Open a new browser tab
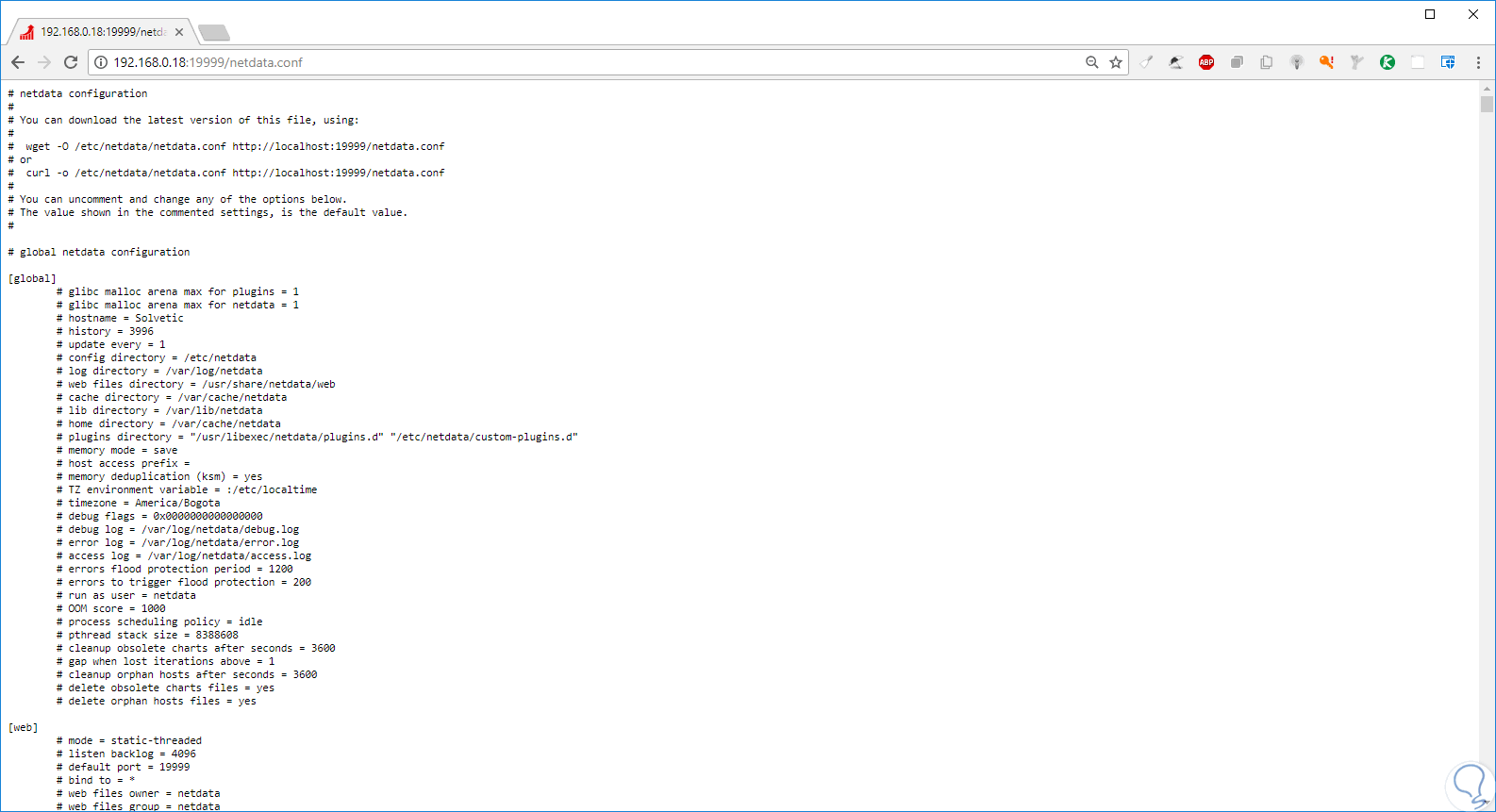This screenshot has width=1496, height=812. (214, 33)
